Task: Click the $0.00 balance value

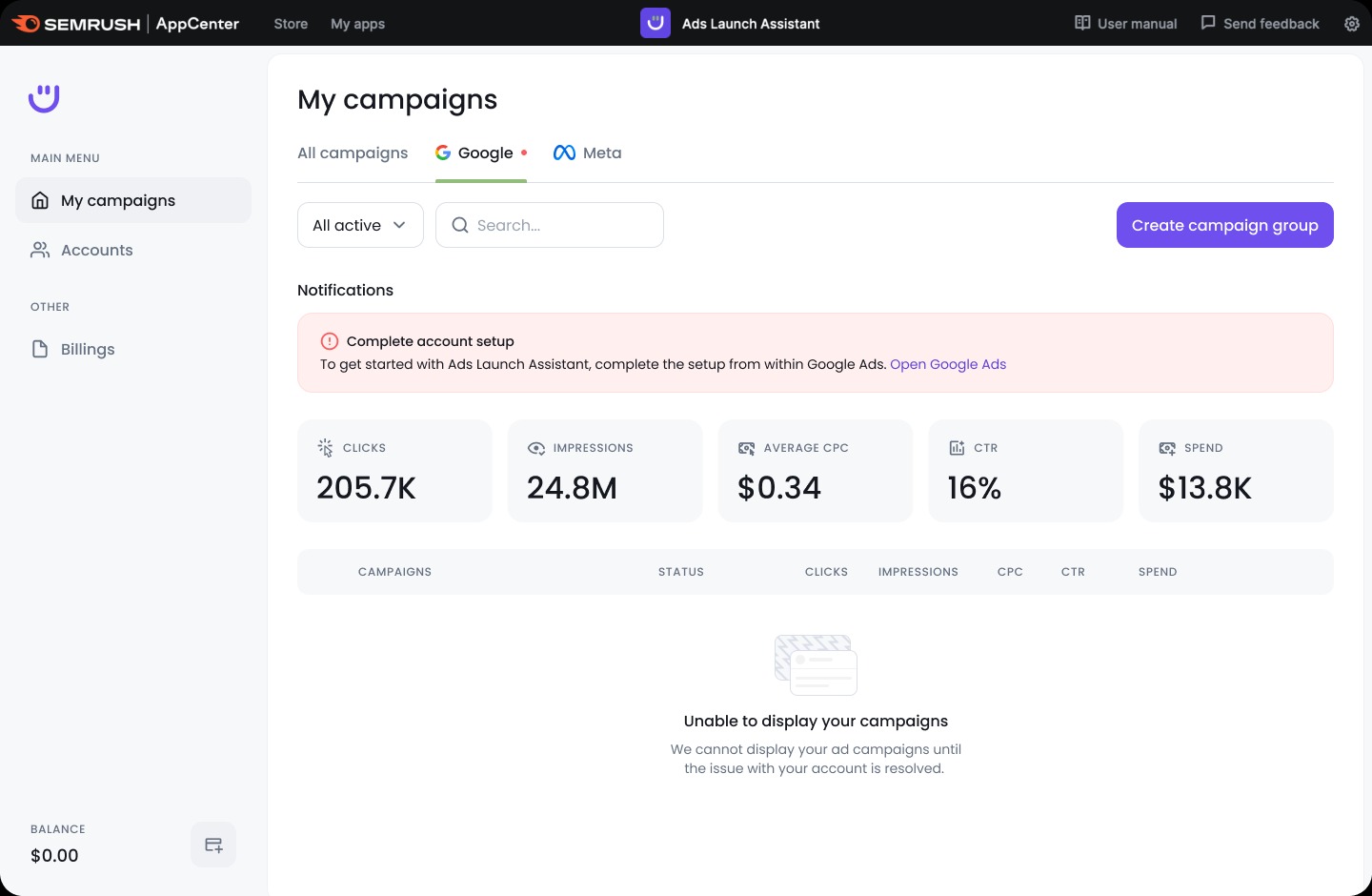Action: pos(54,856)
